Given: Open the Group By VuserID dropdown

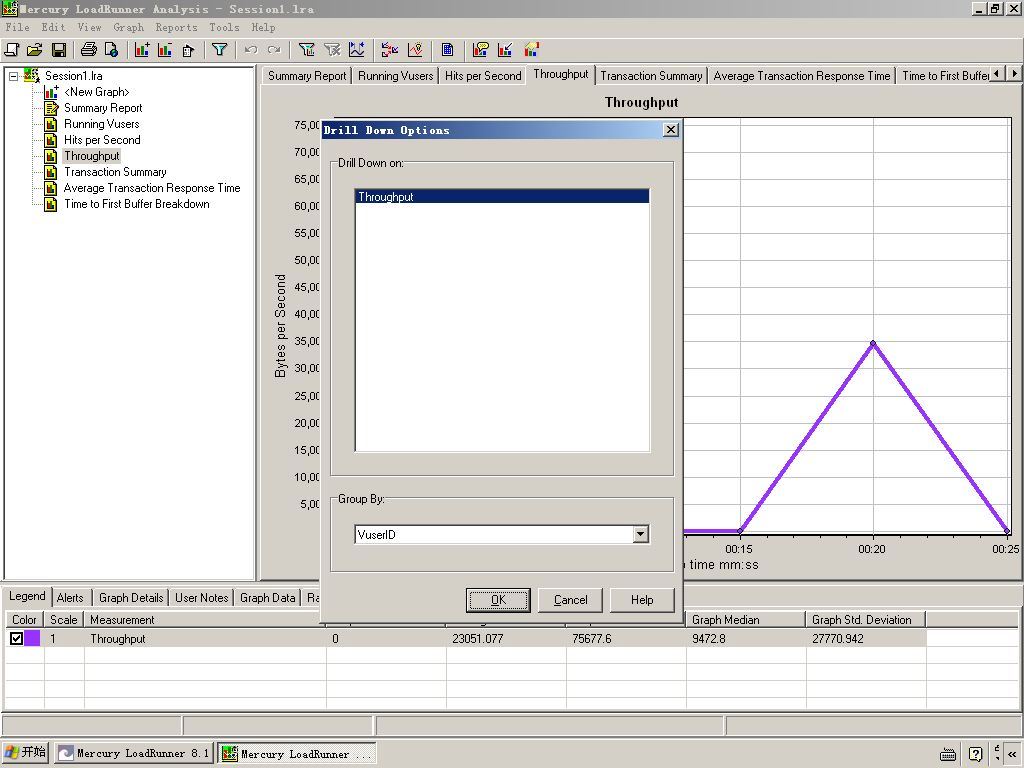Looking at the screenshot, I should [x=641, y=534].
